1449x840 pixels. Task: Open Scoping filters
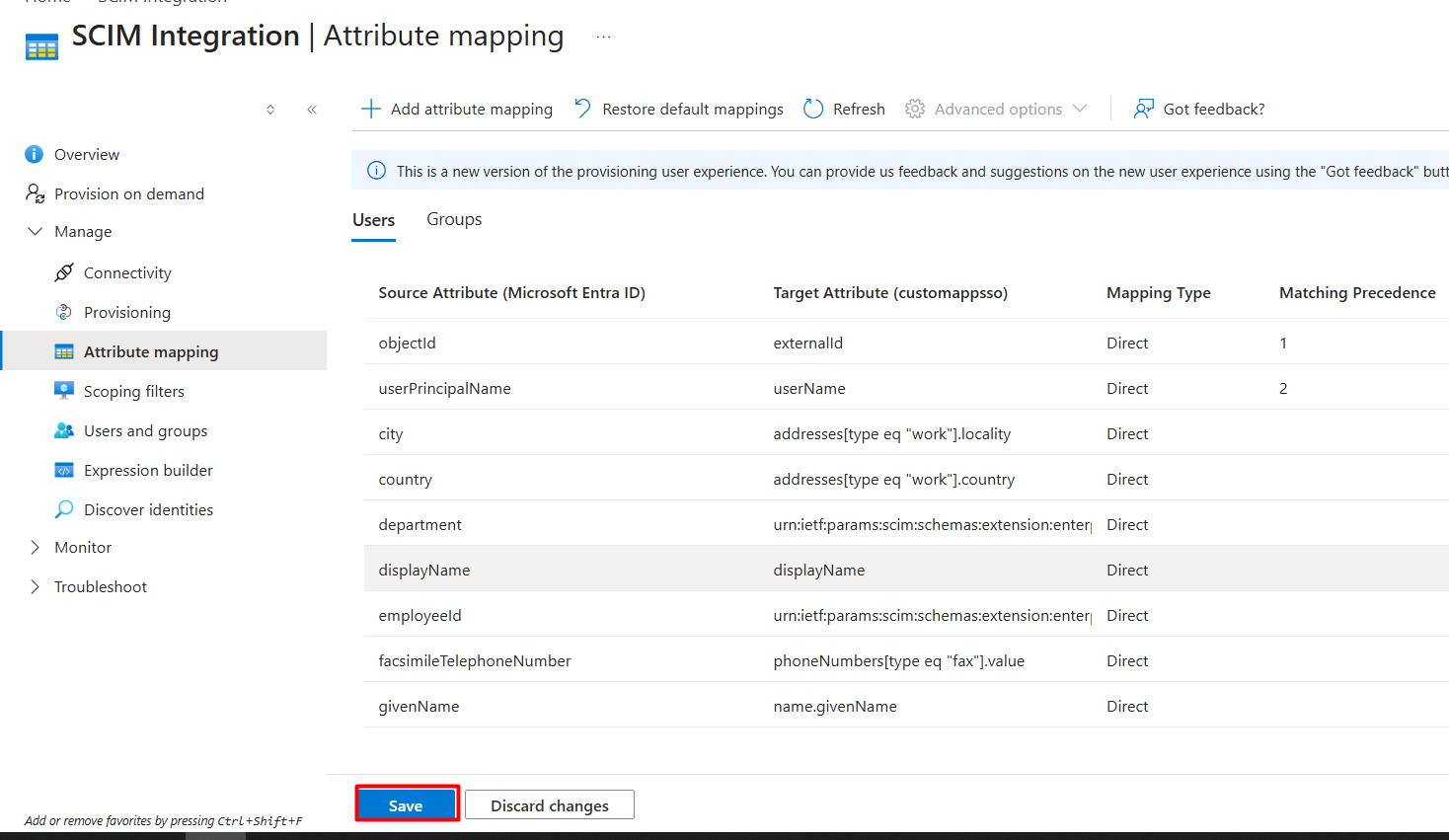pos(134,391)
